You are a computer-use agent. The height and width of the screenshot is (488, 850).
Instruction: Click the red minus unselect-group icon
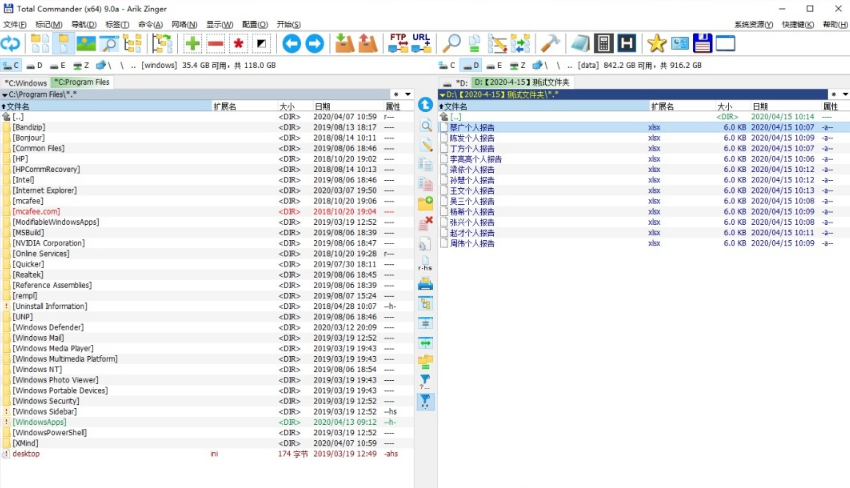(215, 43)
